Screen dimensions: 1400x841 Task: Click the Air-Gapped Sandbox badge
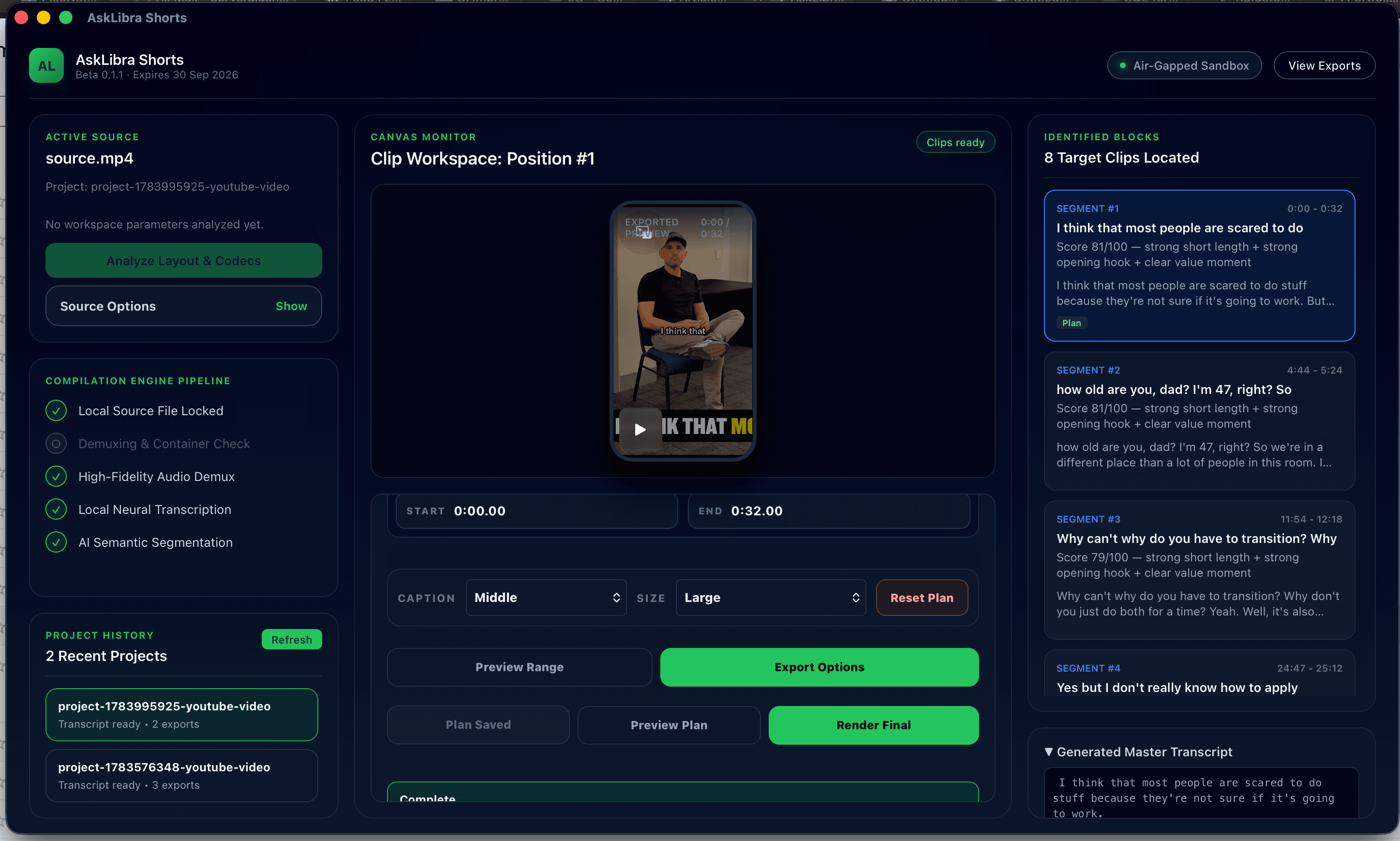tap(1184, 66)
